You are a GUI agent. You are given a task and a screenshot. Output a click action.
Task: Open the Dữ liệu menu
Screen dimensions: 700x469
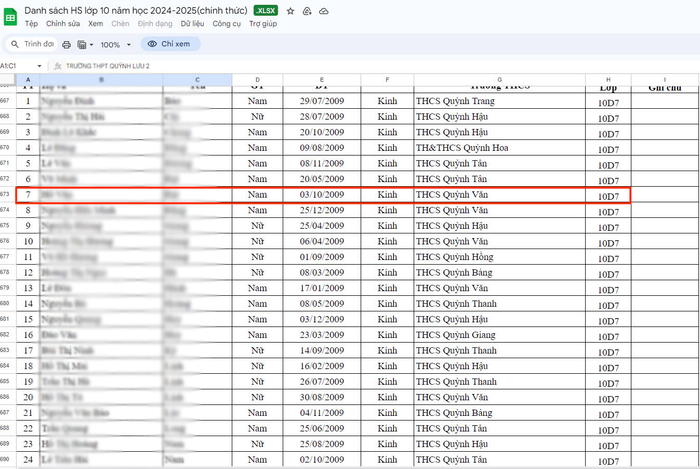[192, 24]
